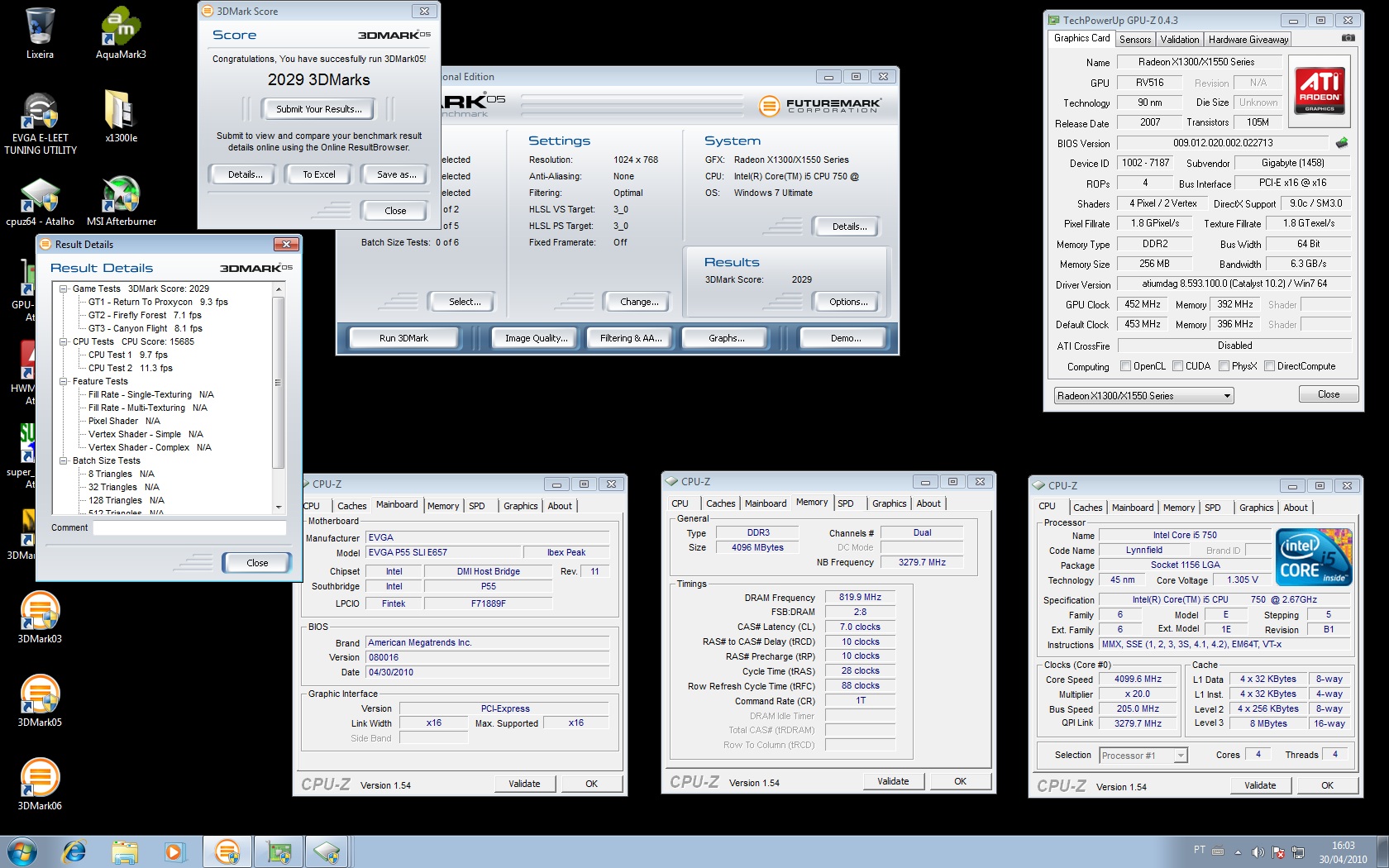Toggle the PhysX checkbox in GPU-Z

tap(1224, 366)
